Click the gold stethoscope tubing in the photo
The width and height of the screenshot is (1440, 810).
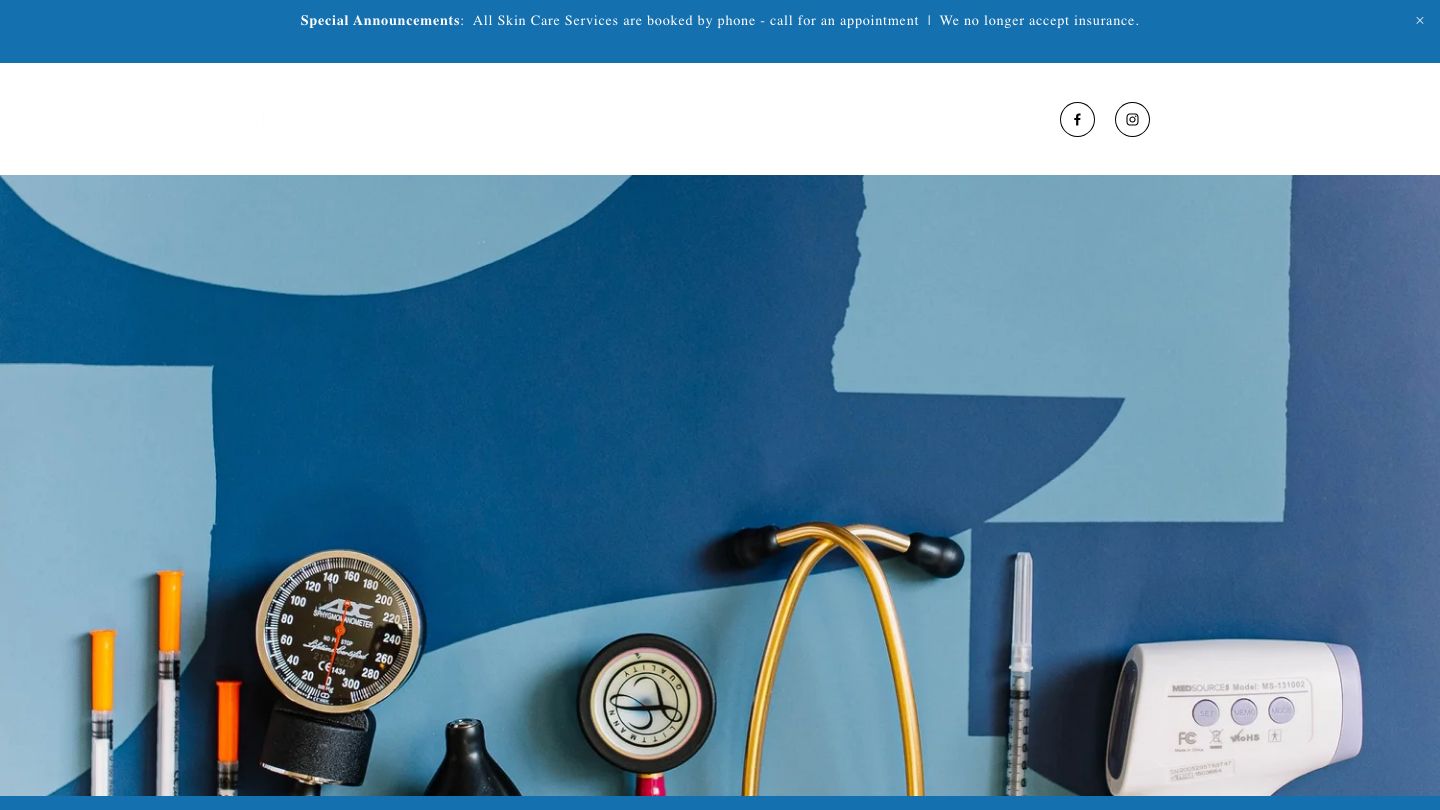click(x=831, y=660)
